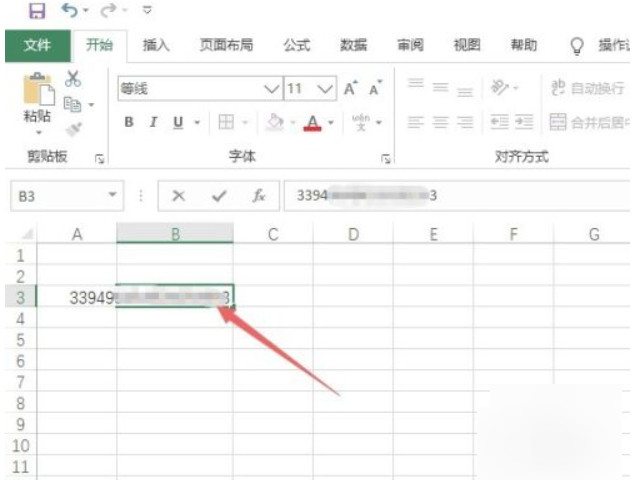Switch to the 插入 (Insert) tab
This screenshot has width=640, height=480.
pyautogui.click(x=156, y=45)
